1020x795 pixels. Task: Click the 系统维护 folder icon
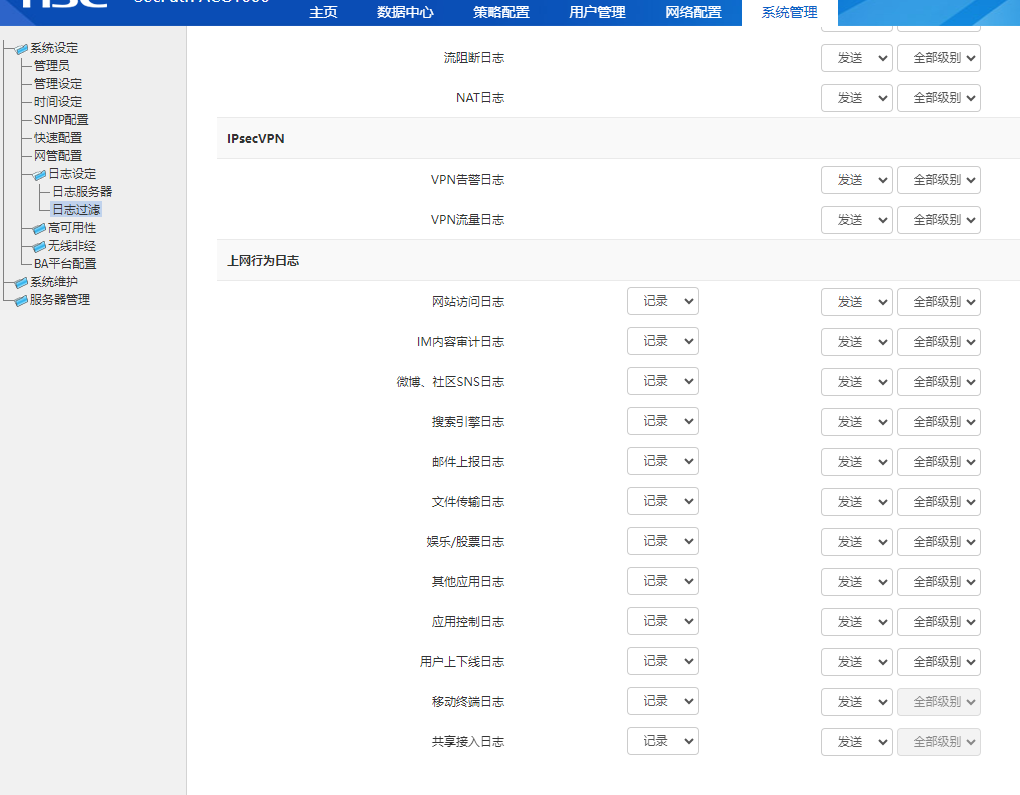(21, 282)
